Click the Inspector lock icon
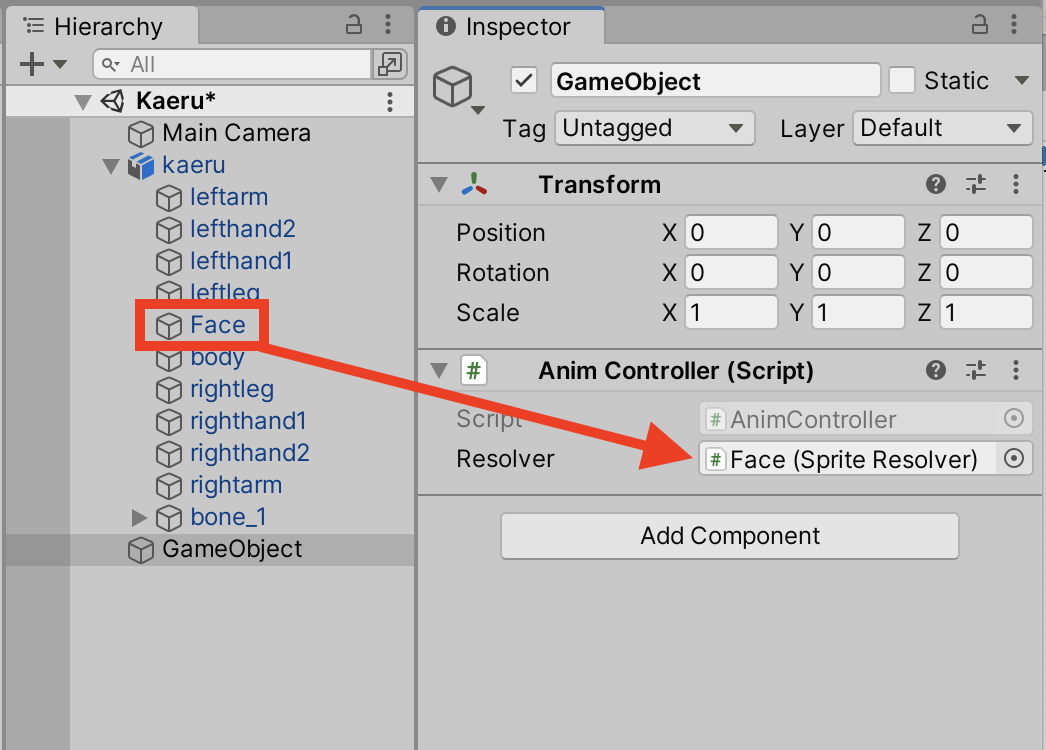The image size is (1046, 750). (979, 25)
